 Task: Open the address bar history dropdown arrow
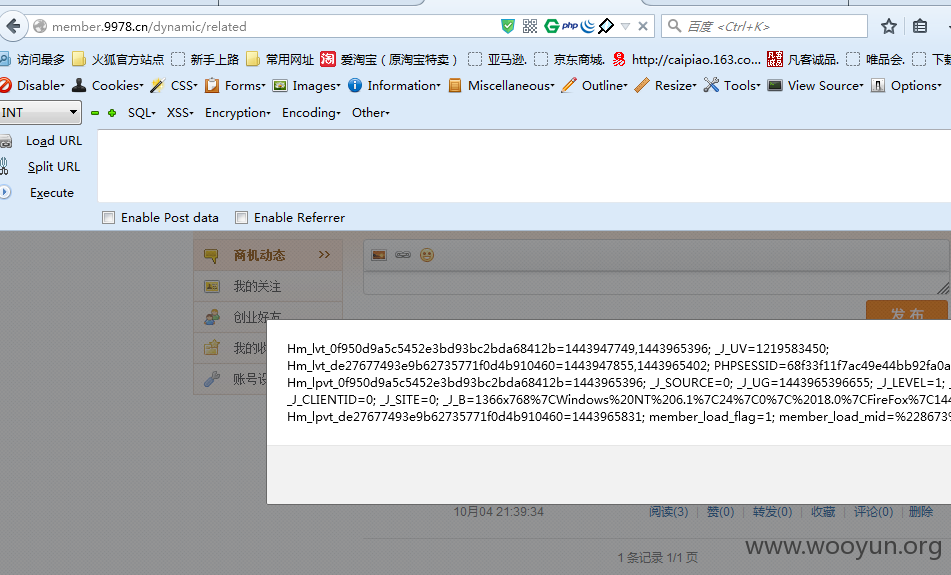tap(625, 26)
